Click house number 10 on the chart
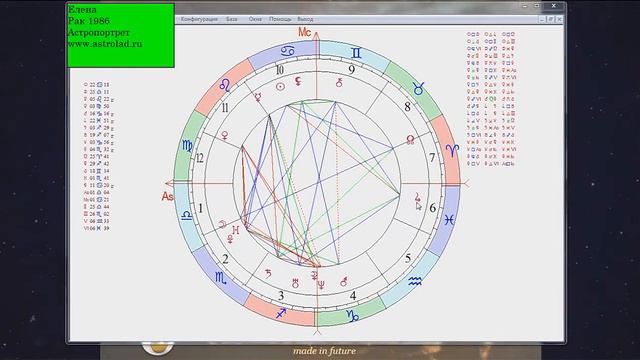 280,70
